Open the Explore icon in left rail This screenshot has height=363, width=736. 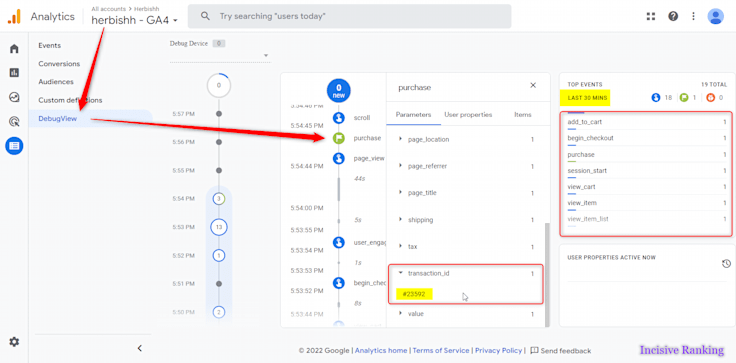[x=14, y=97]
